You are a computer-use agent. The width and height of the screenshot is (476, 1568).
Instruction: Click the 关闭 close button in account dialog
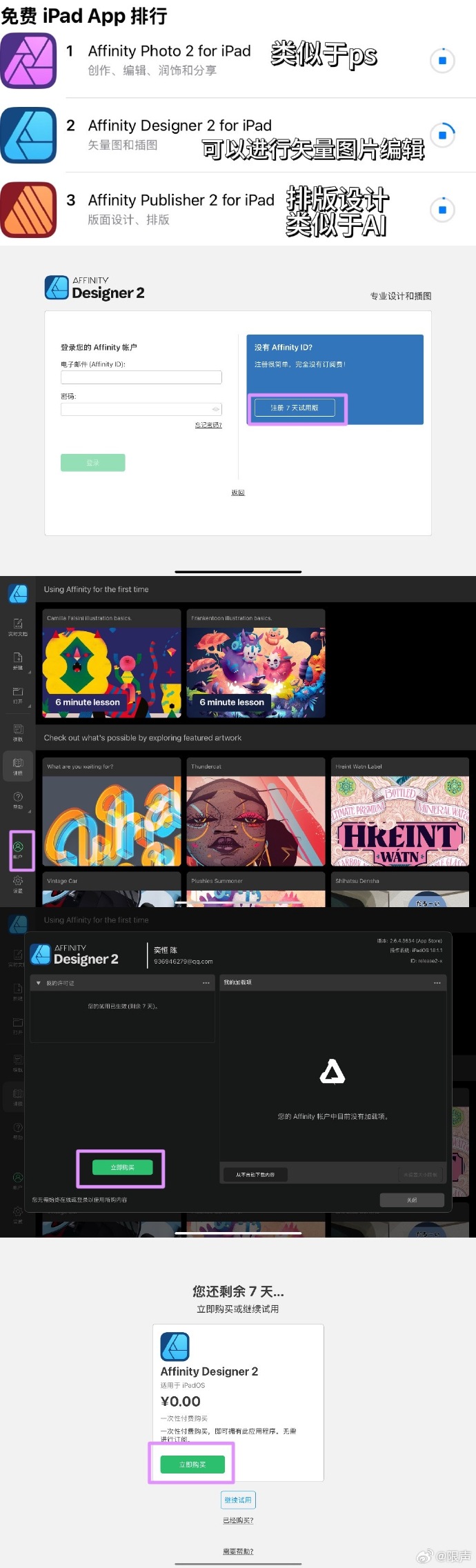coord(412,1200)
